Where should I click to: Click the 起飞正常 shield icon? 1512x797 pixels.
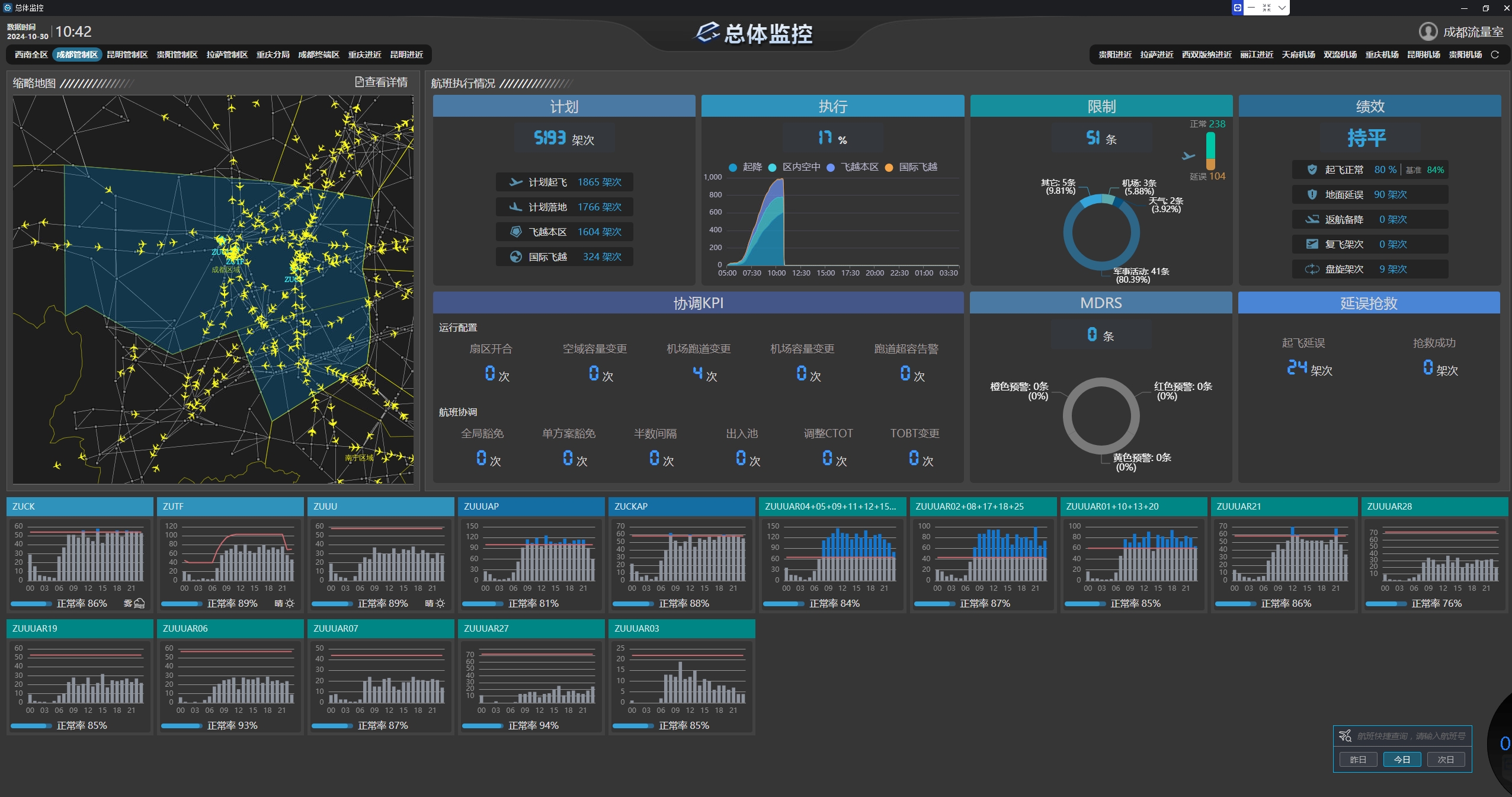[x=1312, y=169]
